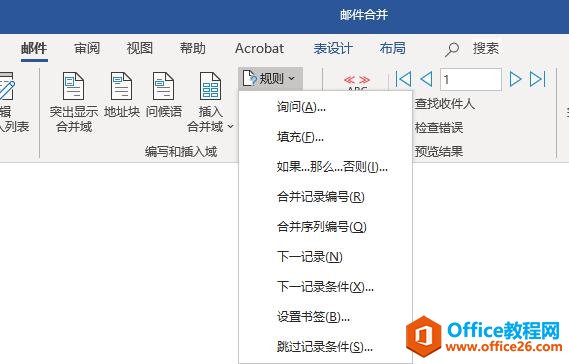Click 查找收件人 (Find Recipient)

click(445, 104)
